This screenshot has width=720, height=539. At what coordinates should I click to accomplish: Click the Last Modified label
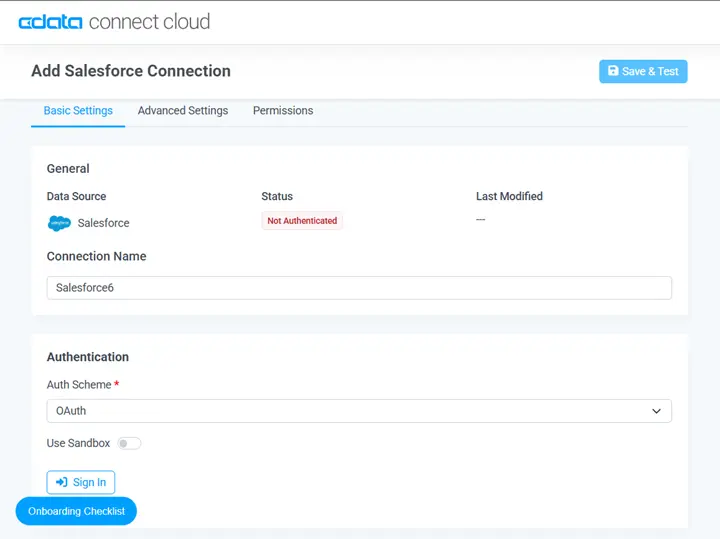(509, 197)
